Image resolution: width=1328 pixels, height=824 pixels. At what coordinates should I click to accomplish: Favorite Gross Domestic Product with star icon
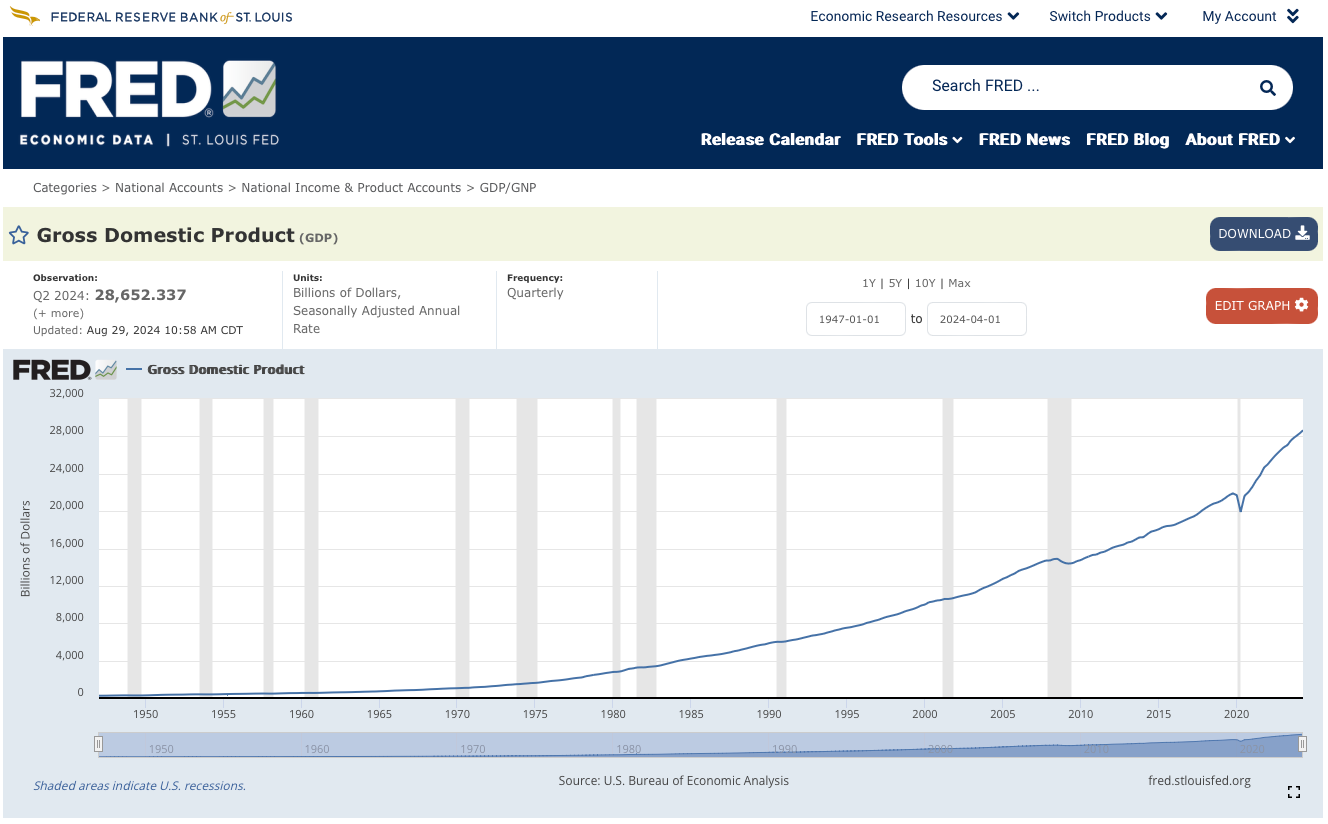coord(19,236)
